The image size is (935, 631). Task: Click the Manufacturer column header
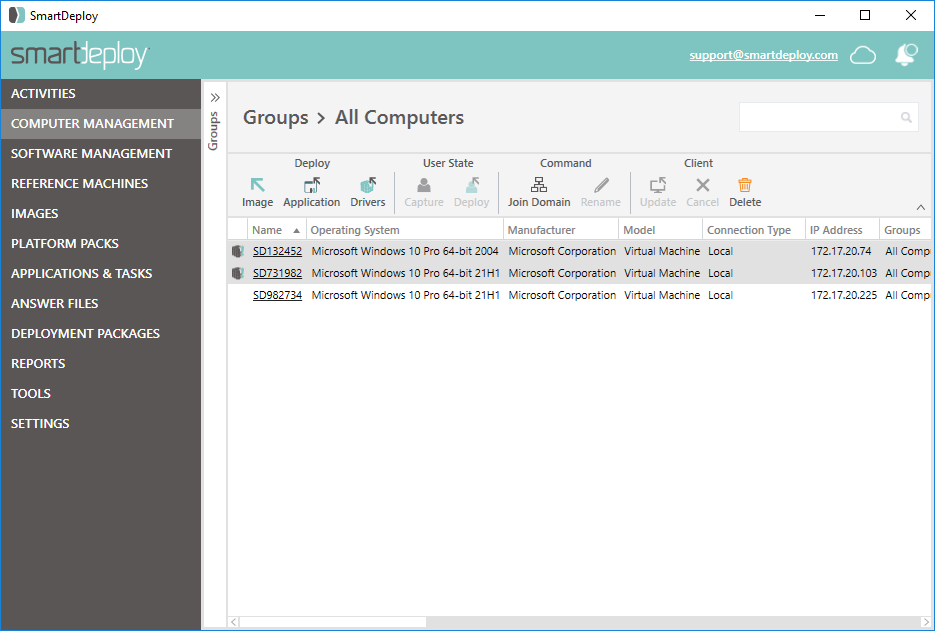click(x=561, y=230)
